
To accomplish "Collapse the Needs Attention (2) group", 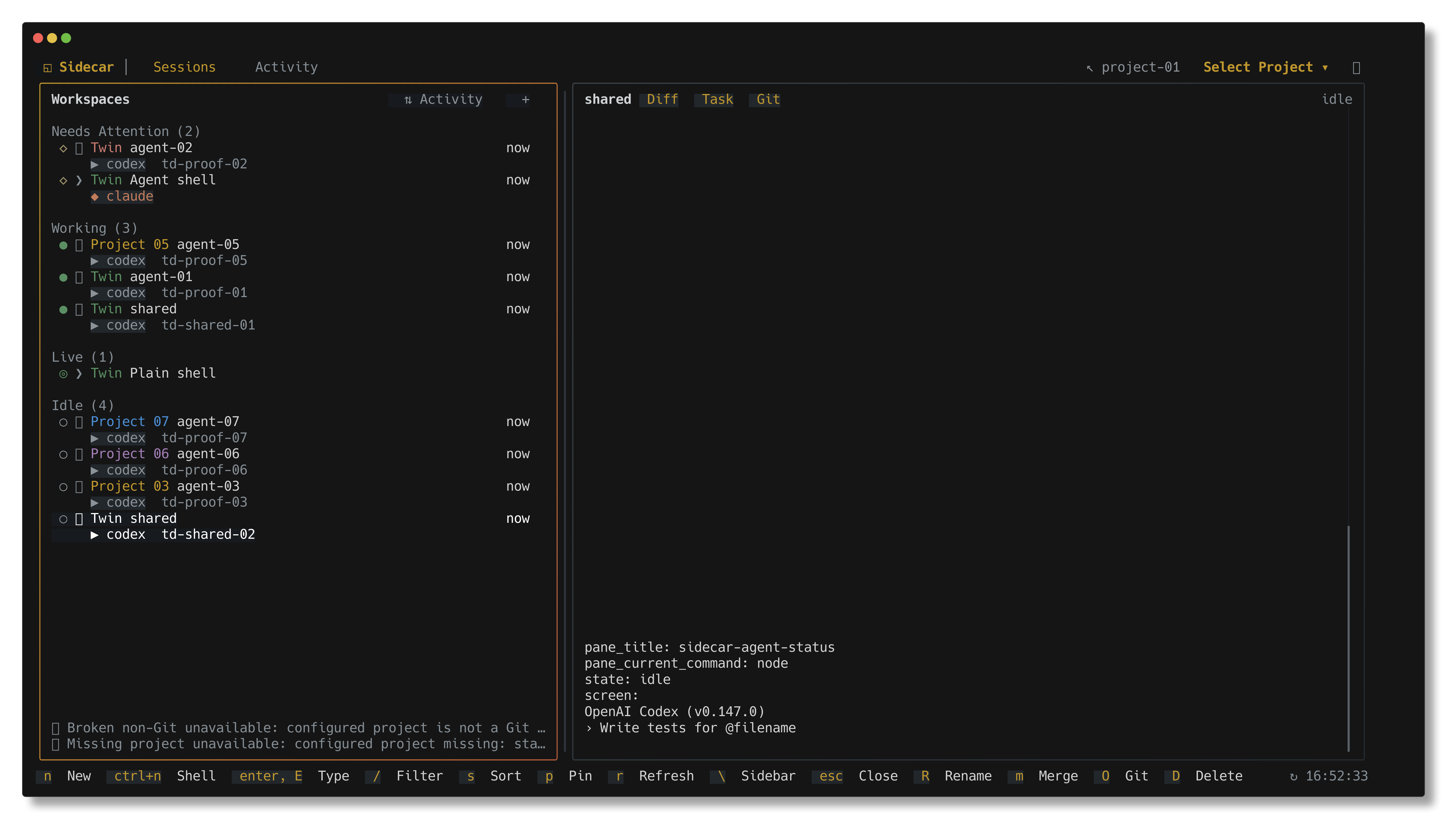I will pyautogui.click(x=126, y=131).
